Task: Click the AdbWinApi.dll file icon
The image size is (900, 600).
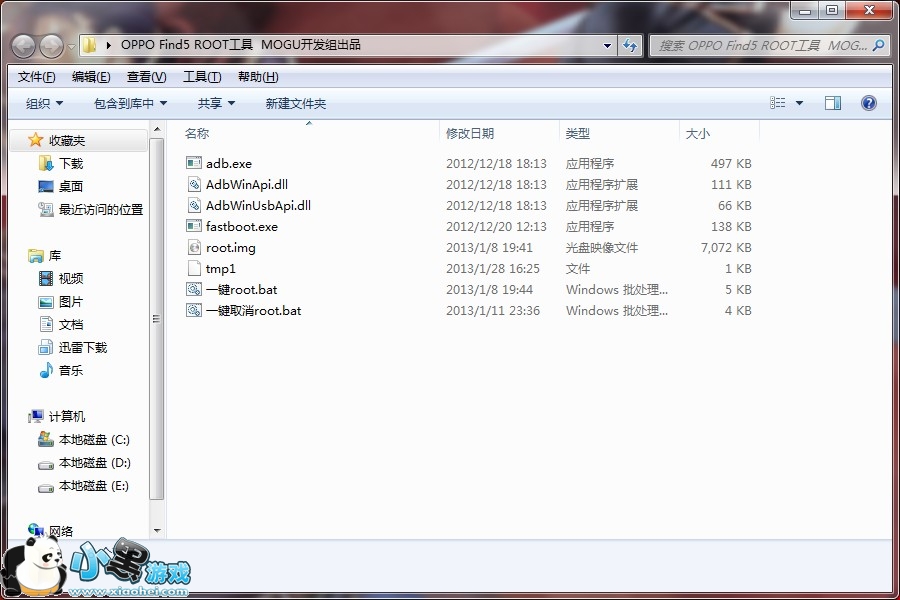Action: coord(194,184)
